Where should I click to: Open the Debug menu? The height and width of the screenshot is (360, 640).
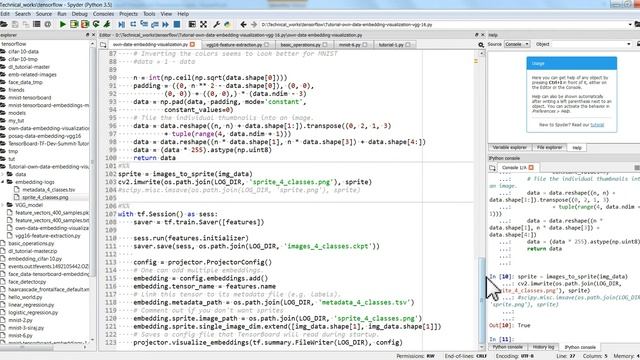tap(80, 14)
